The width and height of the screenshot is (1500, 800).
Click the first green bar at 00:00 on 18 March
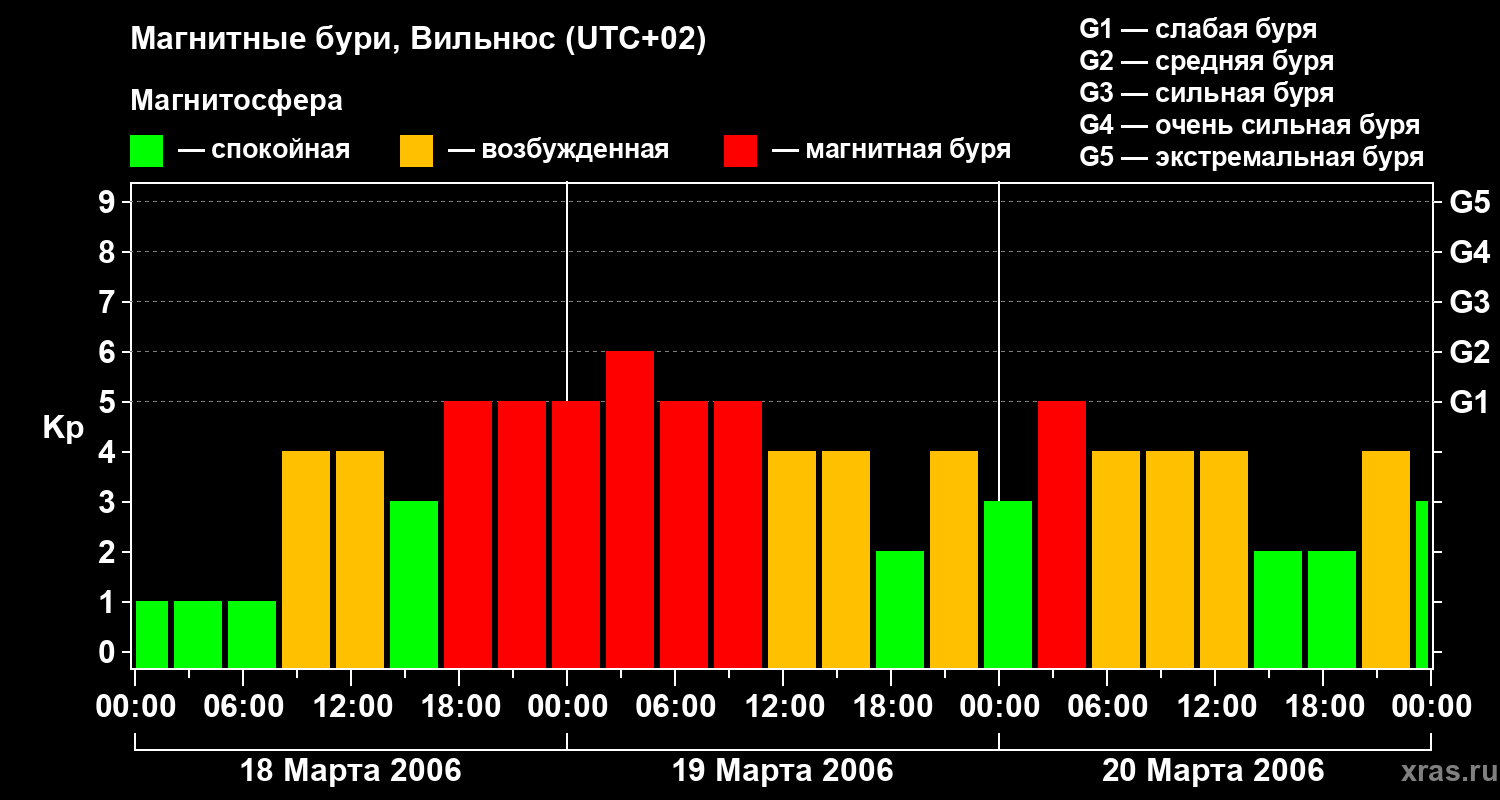[x=152, y=635]
